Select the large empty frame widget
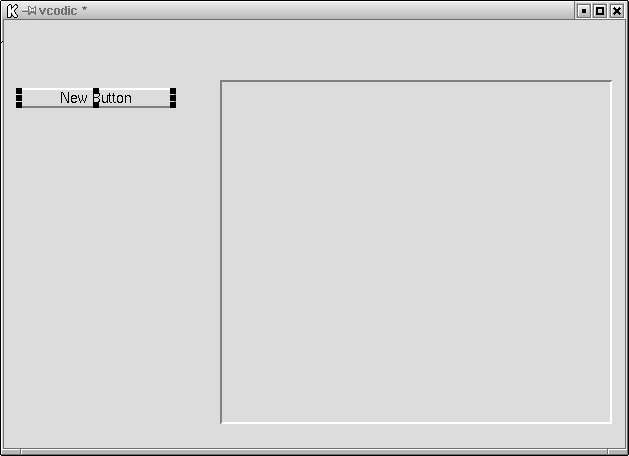629x456 pixels. point(416,252)
